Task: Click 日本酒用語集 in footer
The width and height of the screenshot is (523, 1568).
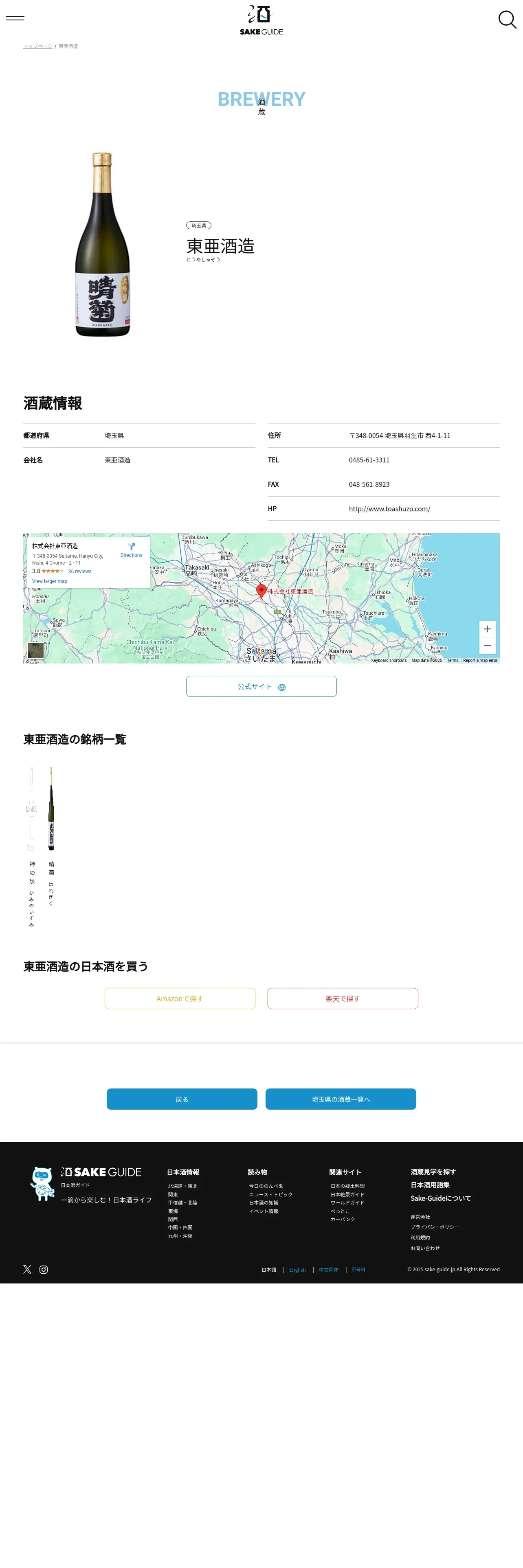Action: [430, 1185]
